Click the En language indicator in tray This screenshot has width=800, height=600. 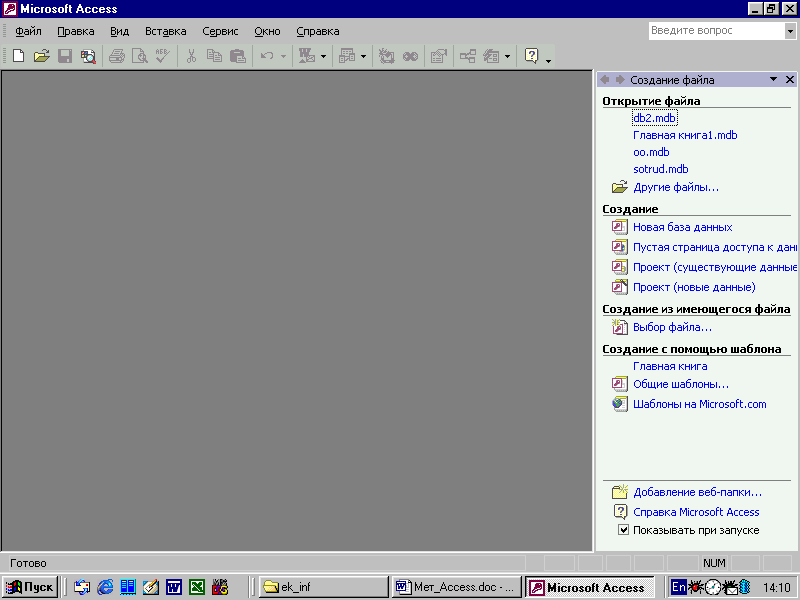pyautogui.click(x=679, y=587)
